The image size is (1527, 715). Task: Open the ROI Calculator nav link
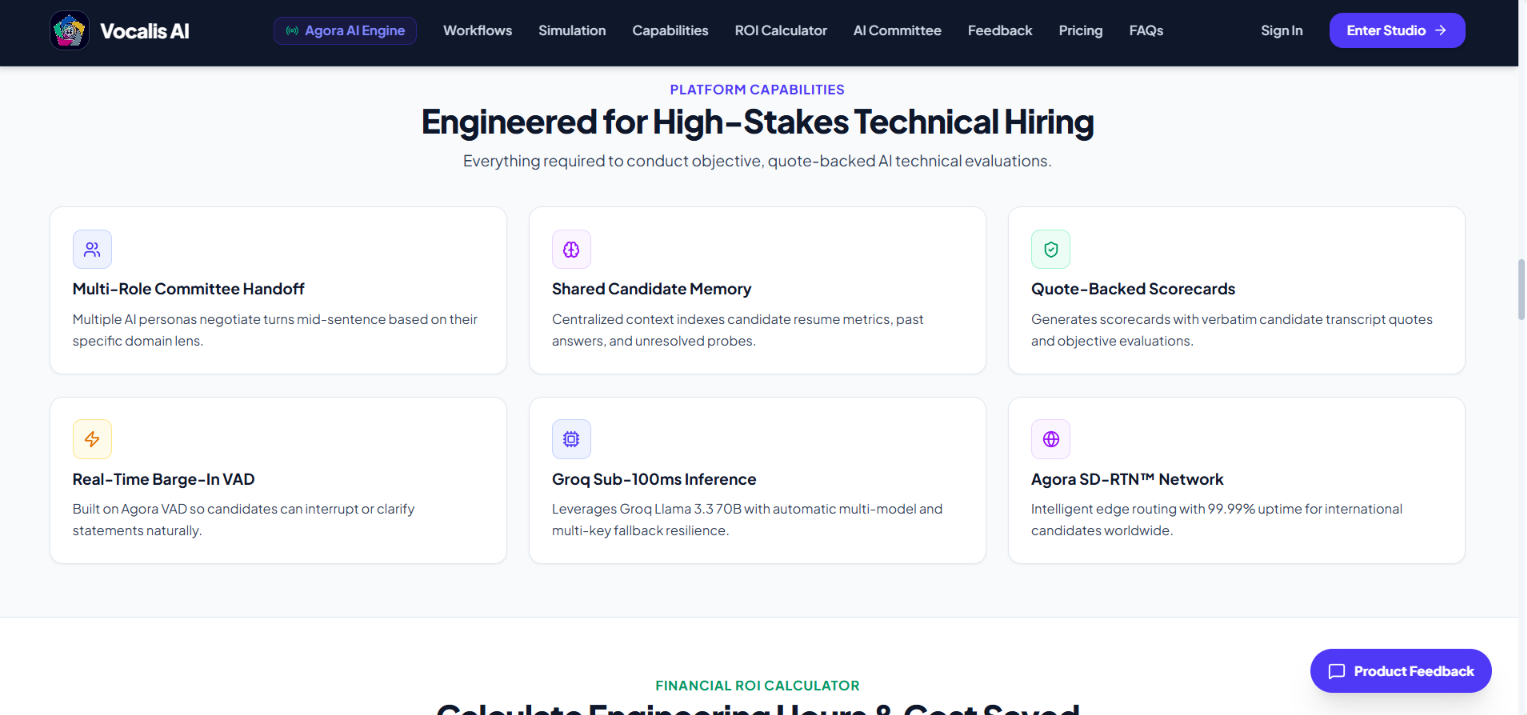[x=781, y=31]
